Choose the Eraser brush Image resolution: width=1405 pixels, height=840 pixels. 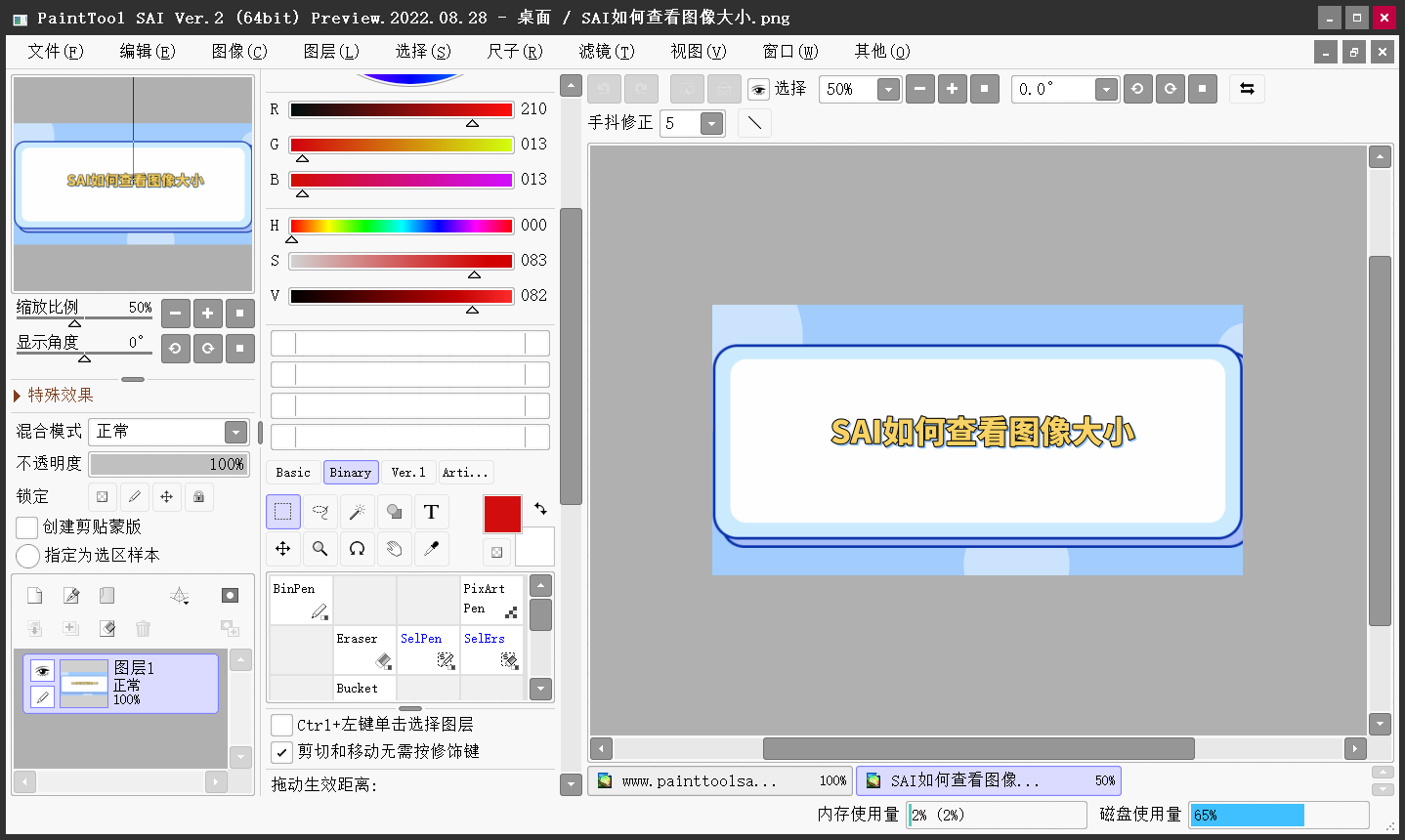(x=364, y=650)
